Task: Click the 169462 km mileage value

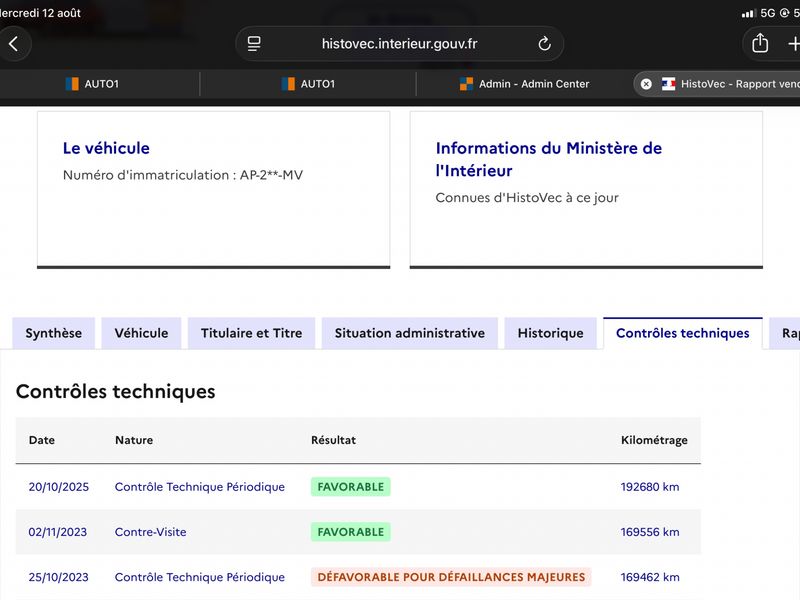Action: tap(650, 577)
